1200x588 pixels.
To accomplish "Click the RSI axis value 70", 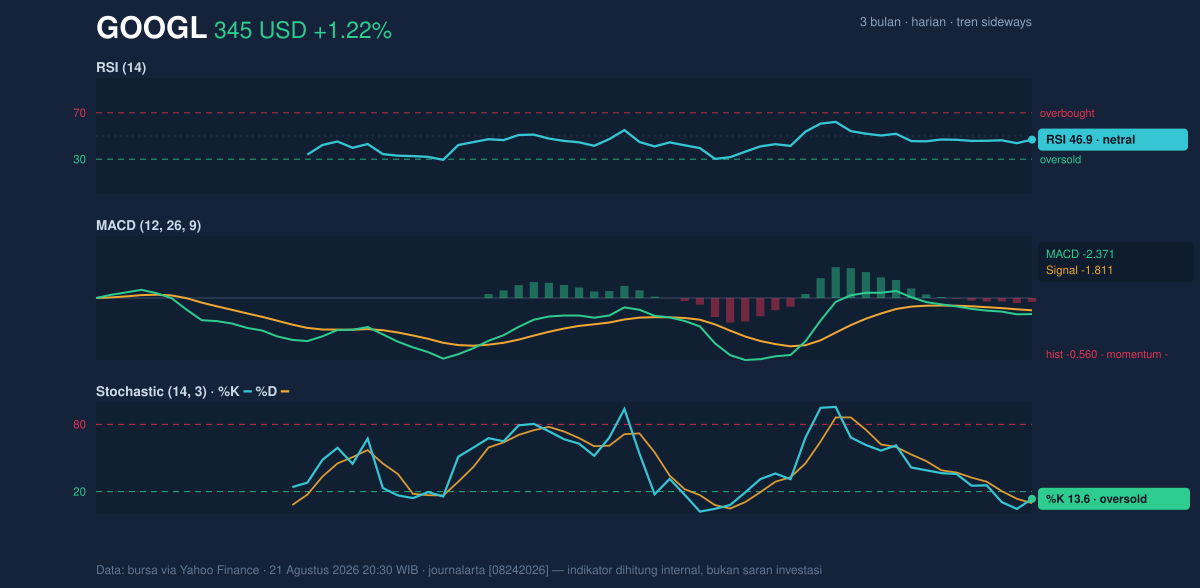I will pyautogui.click(x=79, y=113).
